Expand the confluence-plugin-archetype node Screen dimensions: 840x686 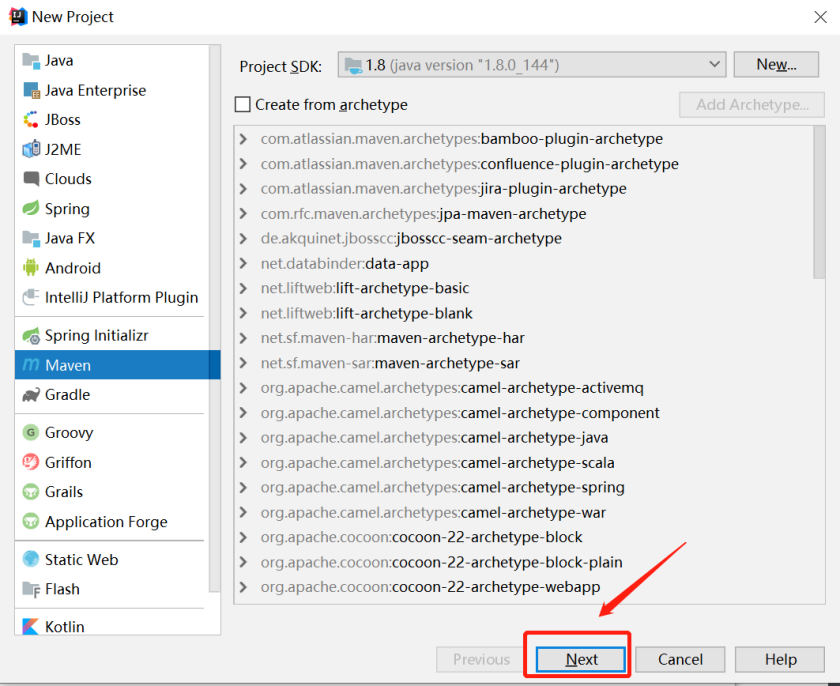(x=243, y=163)
